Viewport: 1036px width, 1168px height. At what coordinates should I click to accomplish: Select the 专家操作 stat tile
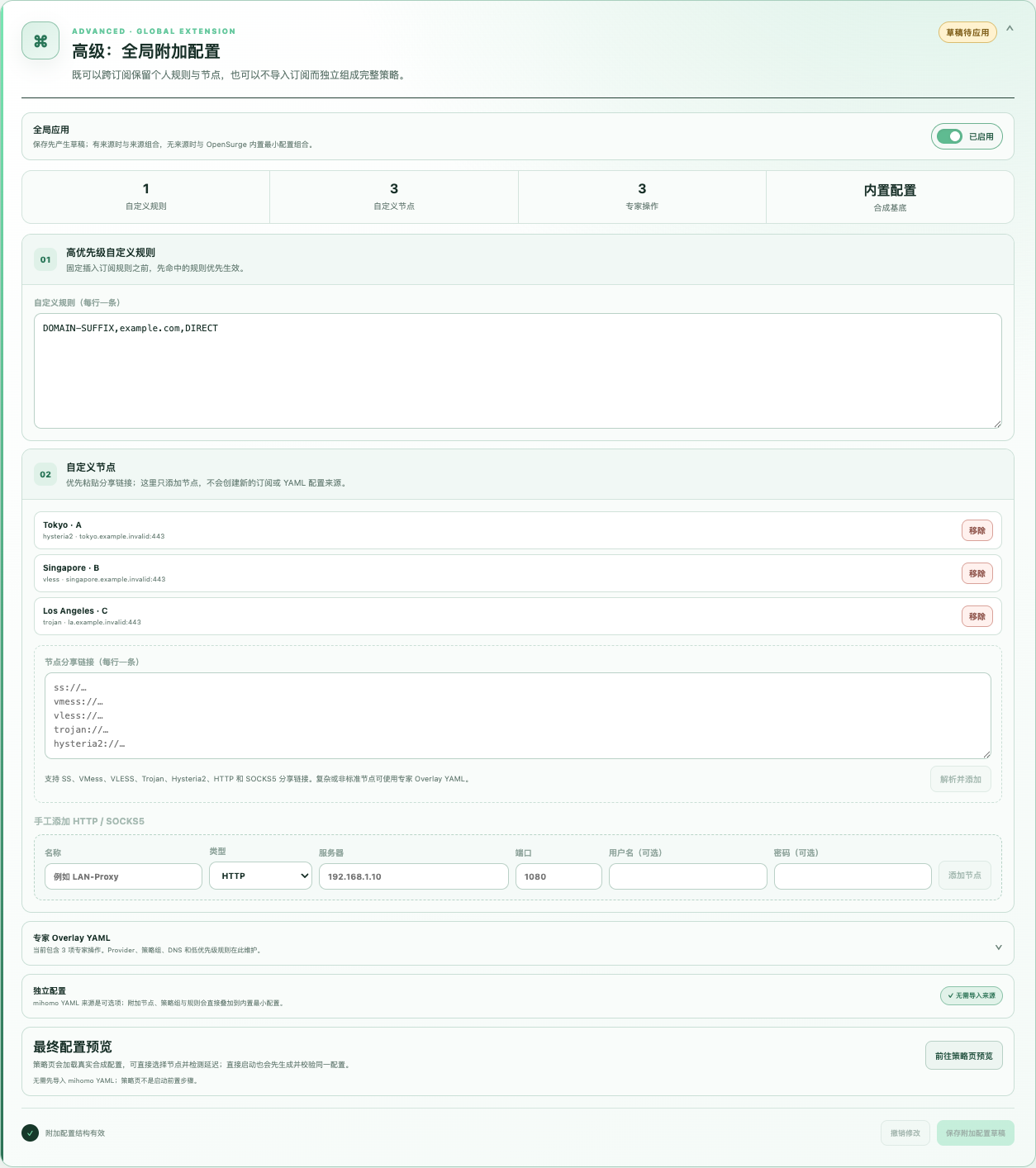click(642, 197)
